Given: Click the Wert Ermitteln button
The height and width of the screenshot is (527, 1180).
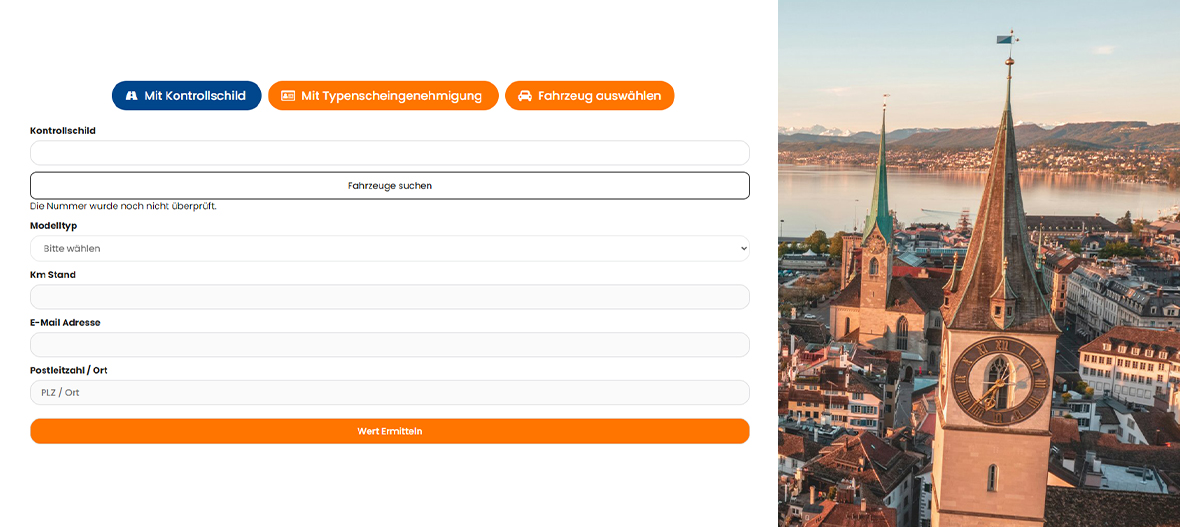Looking at the screenshot, I should pos(390,431).
